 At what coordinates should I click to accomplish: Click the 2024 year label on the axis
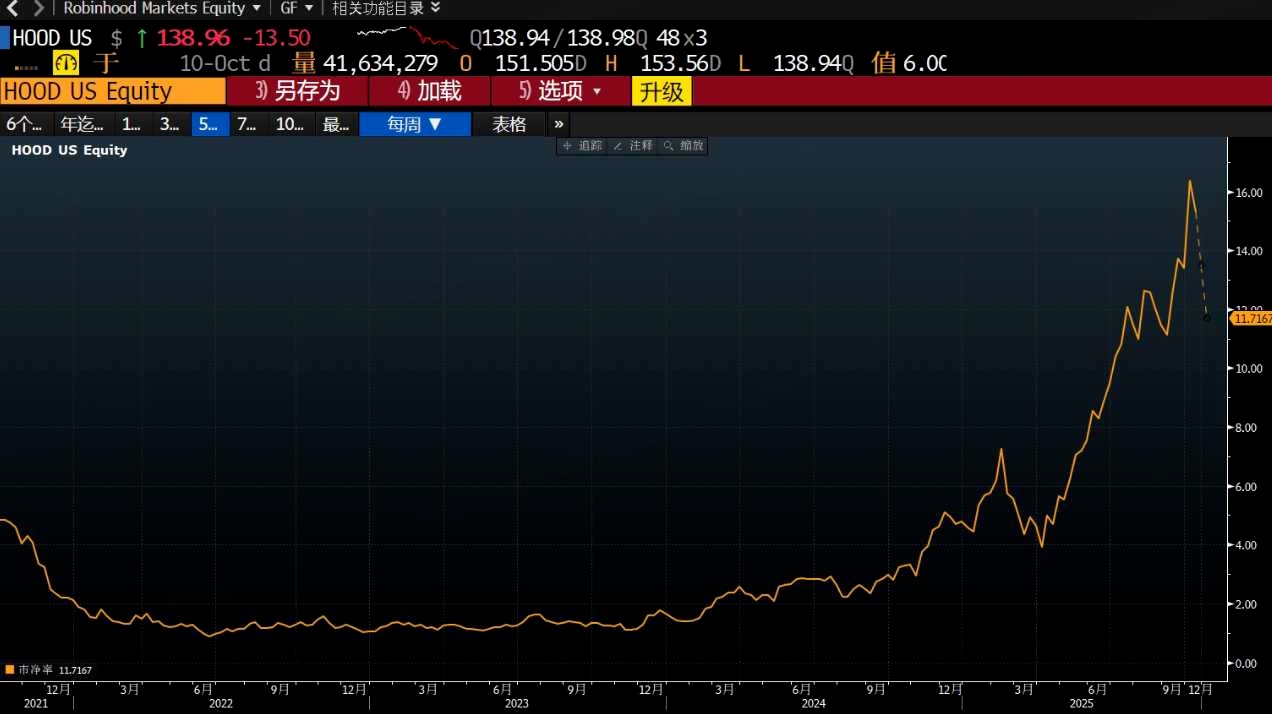(813, 703)
